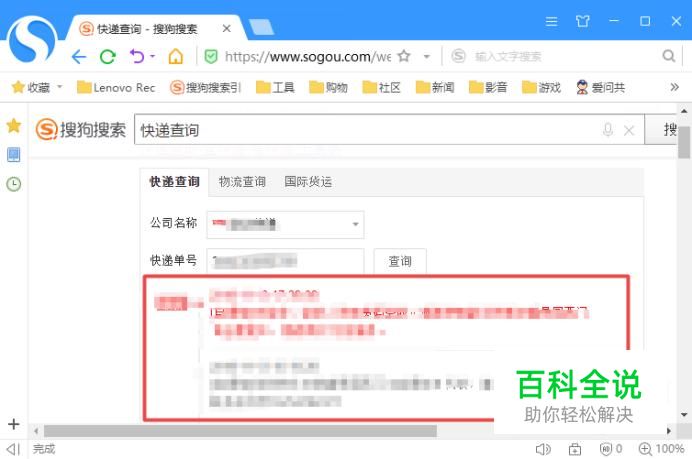
Task: Add sidebar app with plus icon
Action: coord(14,424)
